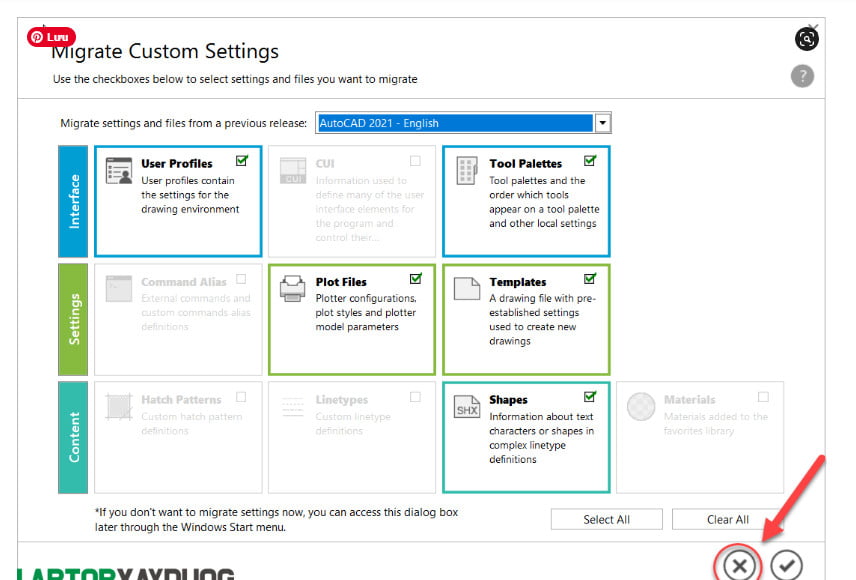Uncheck the Plot Files checkbox
Image resolution: width=856 pixels, height=580 pixels.
coord(416,279)
